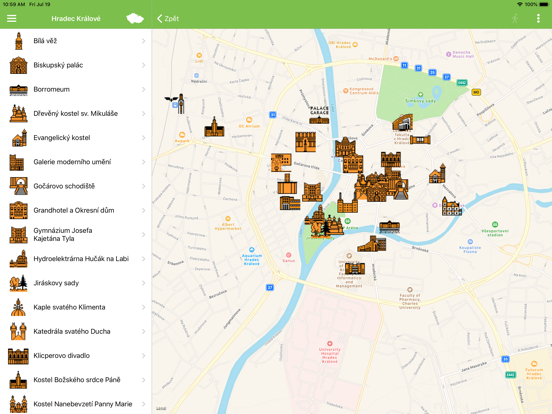The image size is (552, 414).
Task: Expand Biskupský palác row chevron
Action: click(143, 65)
